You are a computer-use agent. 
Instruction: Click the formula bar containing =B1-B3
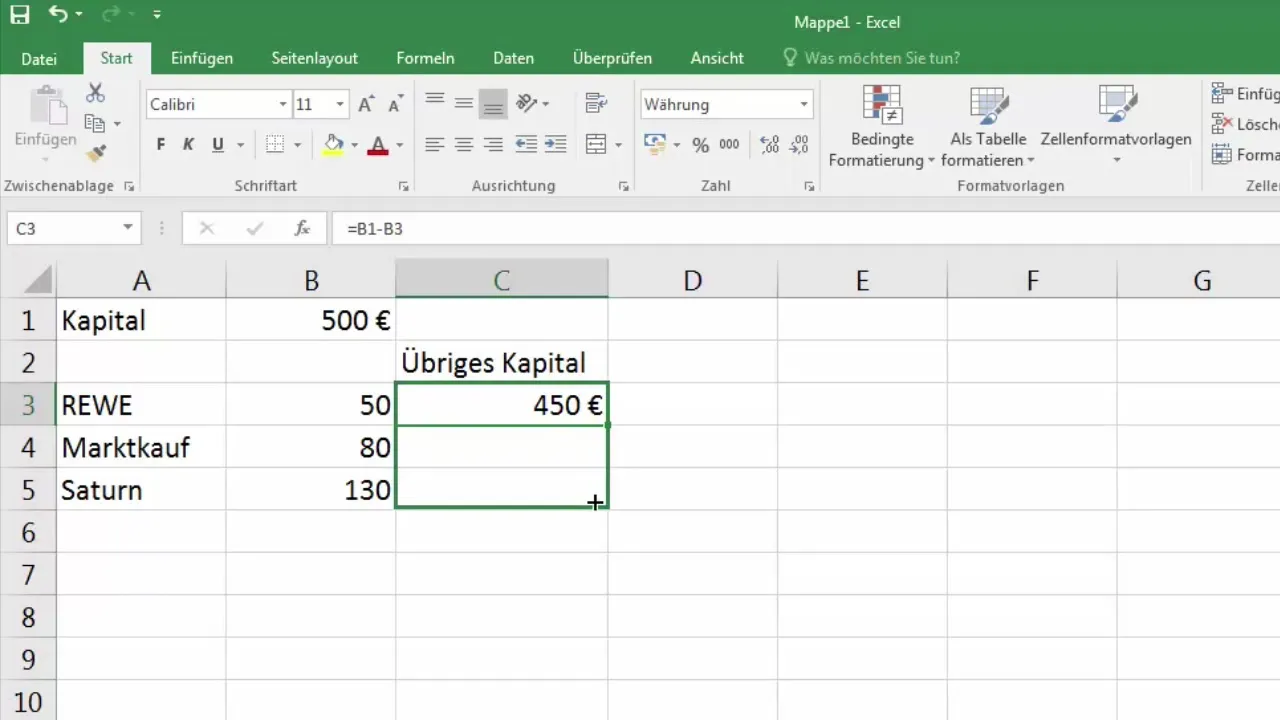pos(806,229)
